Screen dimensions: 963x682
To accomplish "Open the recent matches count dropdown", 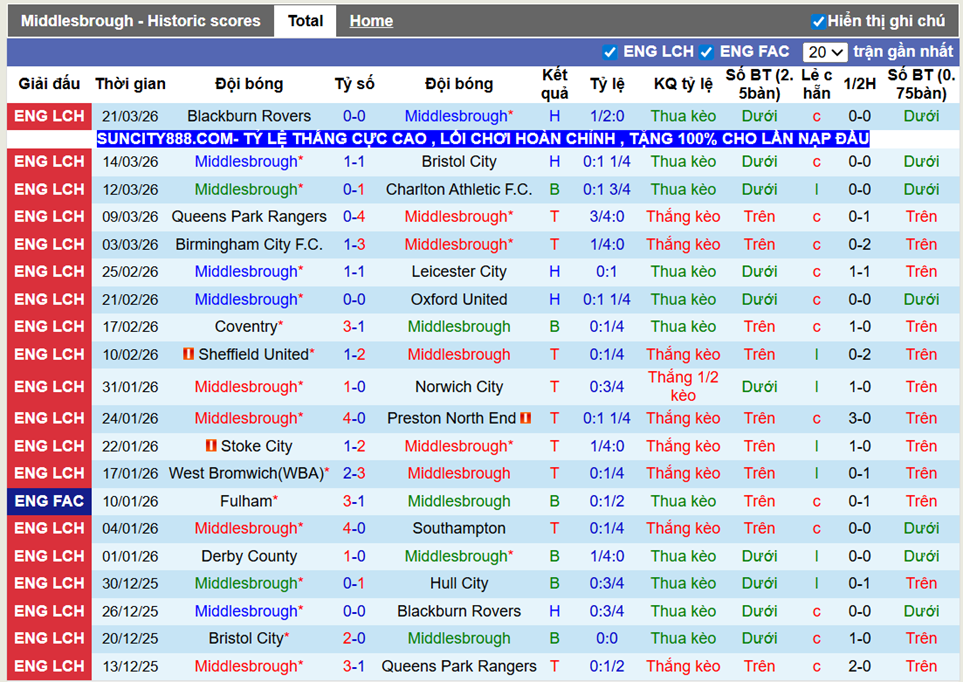I will pyautogui.click(x=824, y=51).
